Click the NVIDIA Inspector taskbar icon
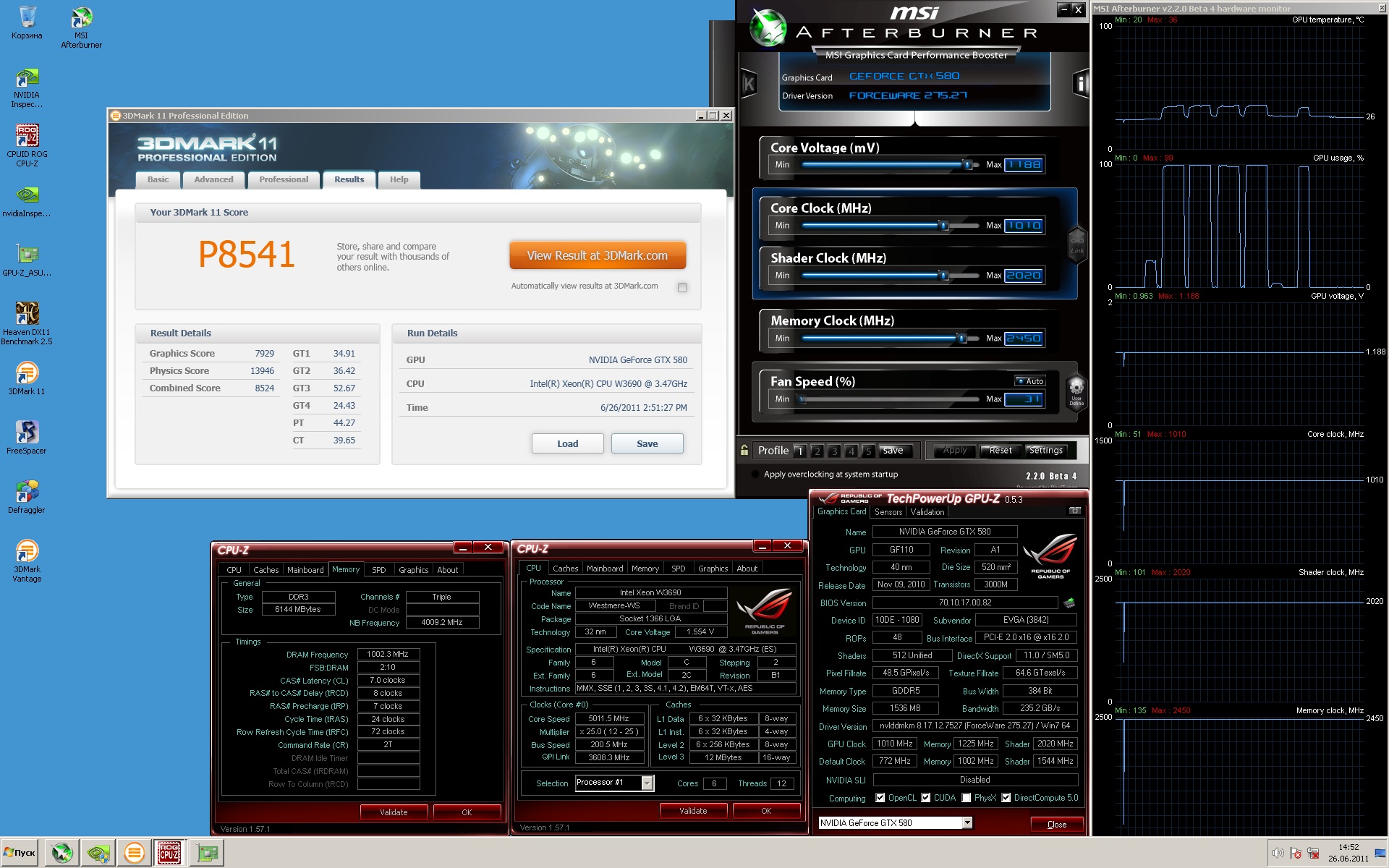Screen dimensions: 1389x868 point(98,854)
